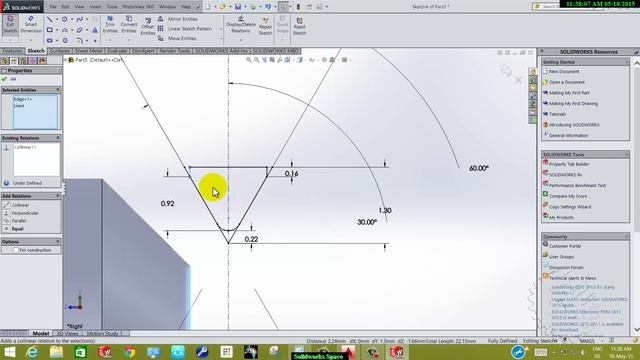
Task: Switch to the Evaluate tab
Action: (x=118, y=51)
